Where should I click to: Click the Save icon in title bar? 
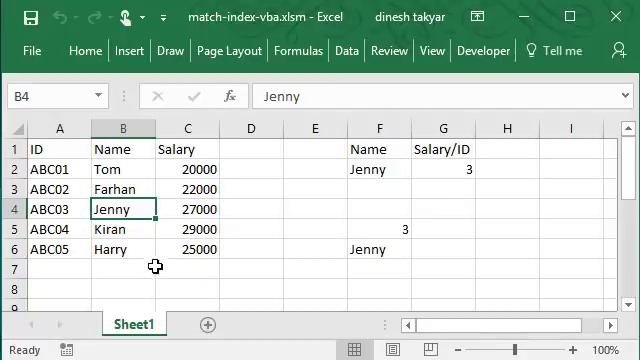click(31, 18)
